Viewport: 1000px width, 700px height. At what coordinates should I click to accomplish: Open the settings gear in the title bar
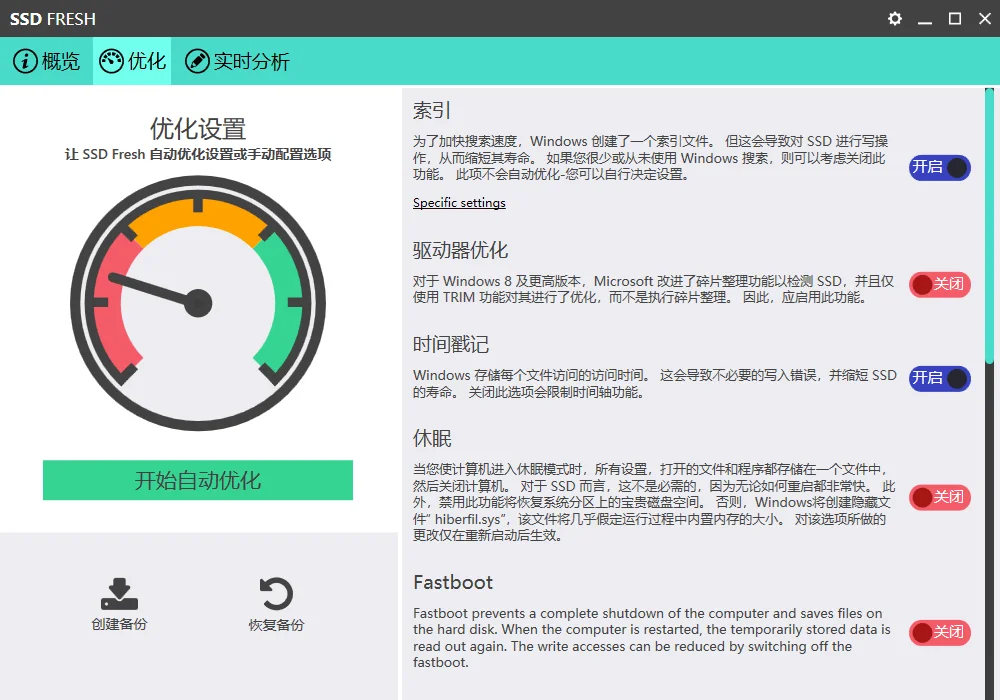[894, 18]
